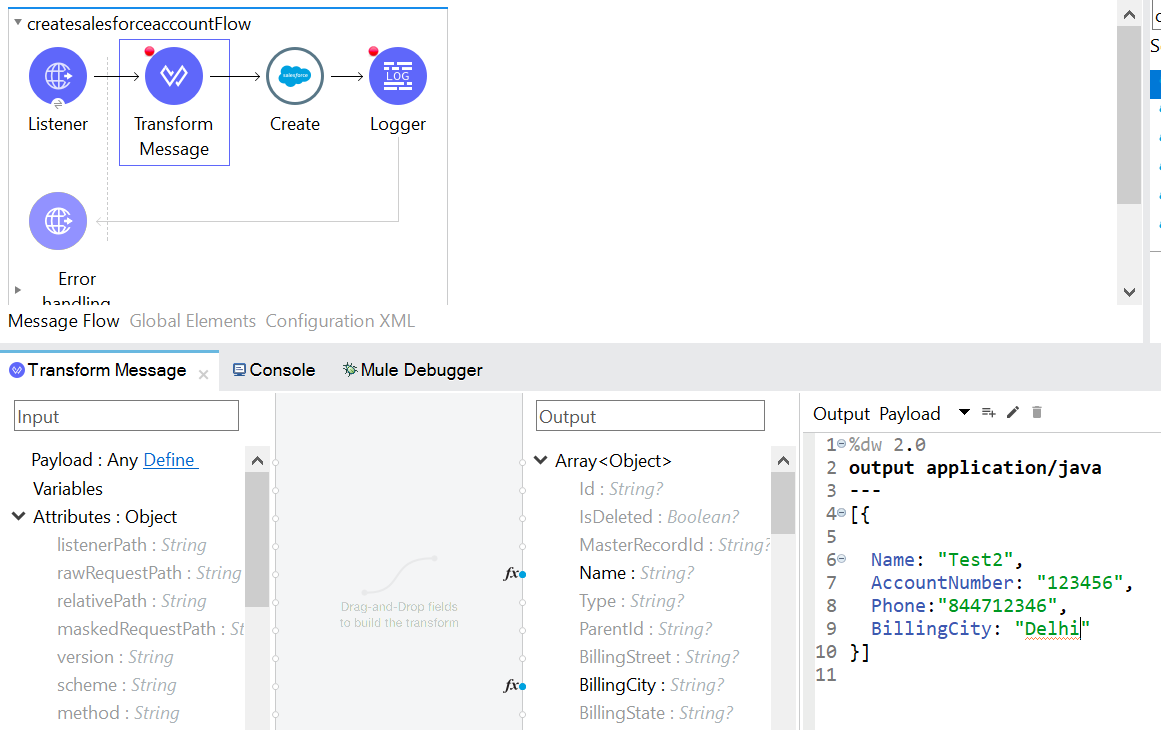This screenshot has width=1161, height=730.
Task: Click the add new target icon
Action: pyautogui.click(x=988, y=412)
